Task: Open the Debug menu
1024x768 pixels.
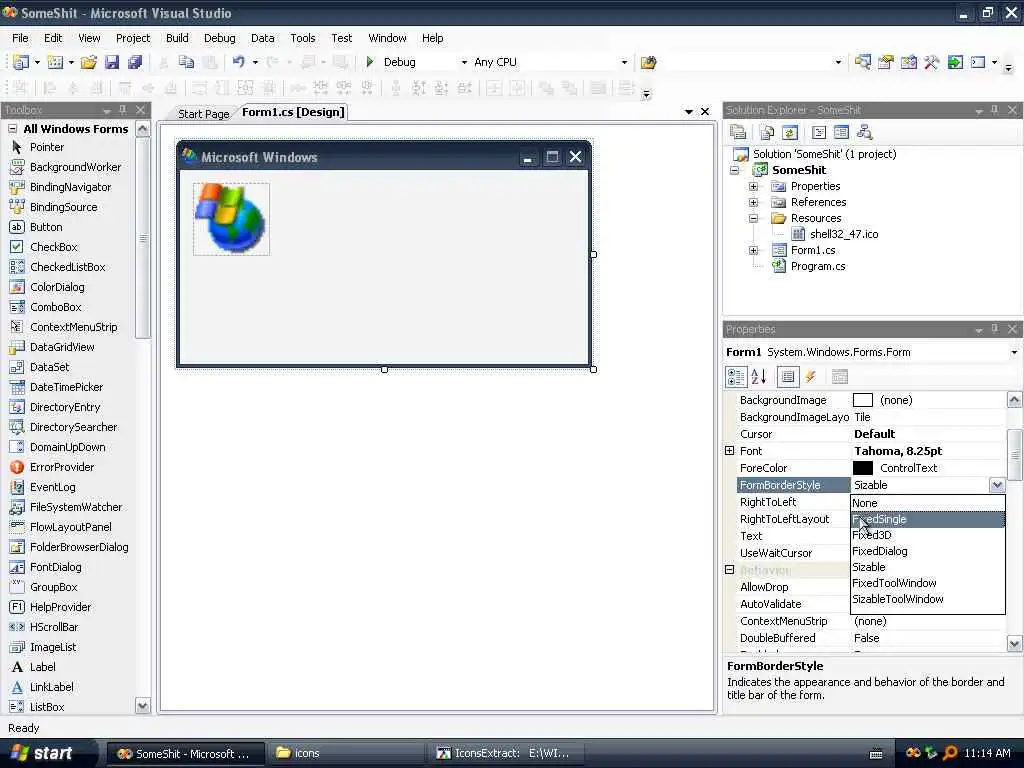Action: 219,38
